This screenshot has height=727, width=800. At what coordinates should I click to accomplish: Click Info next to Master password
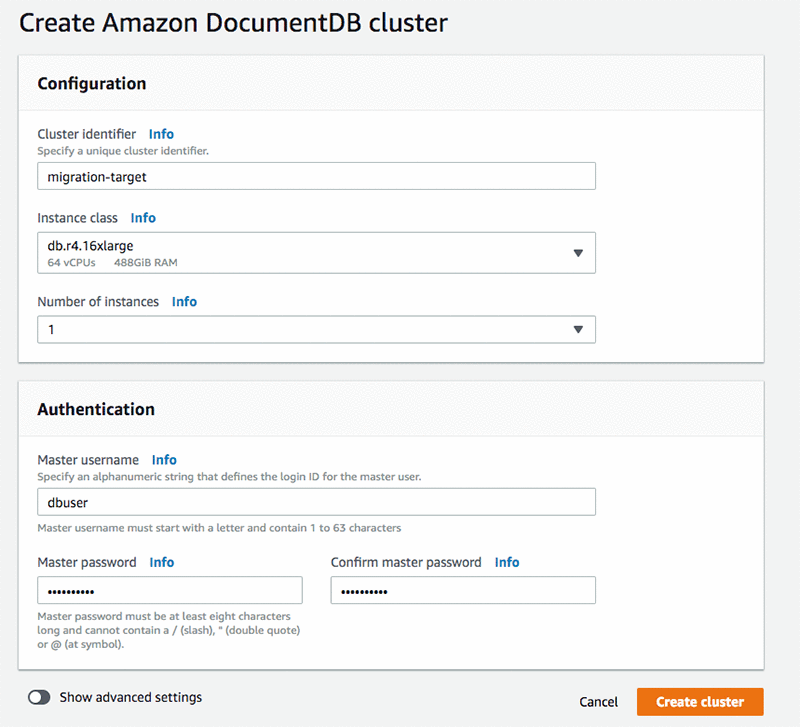pyautogui.click(x=162, y=563)
